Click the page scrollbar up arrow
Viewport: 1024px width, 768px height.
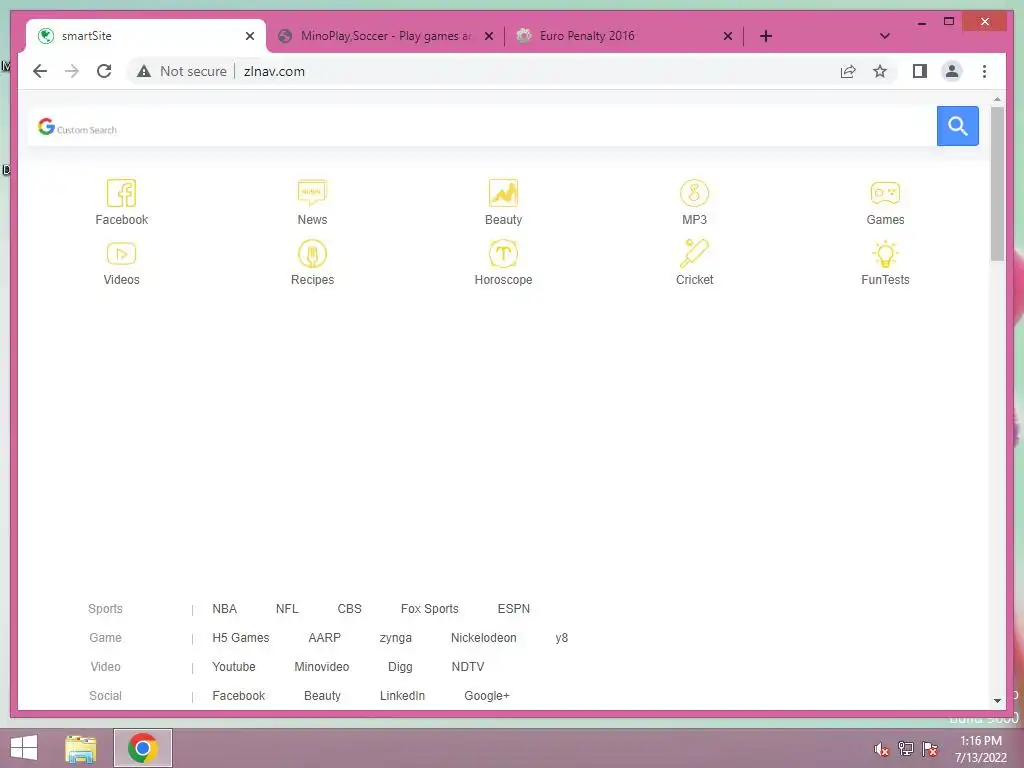click(x=997, y=99)
